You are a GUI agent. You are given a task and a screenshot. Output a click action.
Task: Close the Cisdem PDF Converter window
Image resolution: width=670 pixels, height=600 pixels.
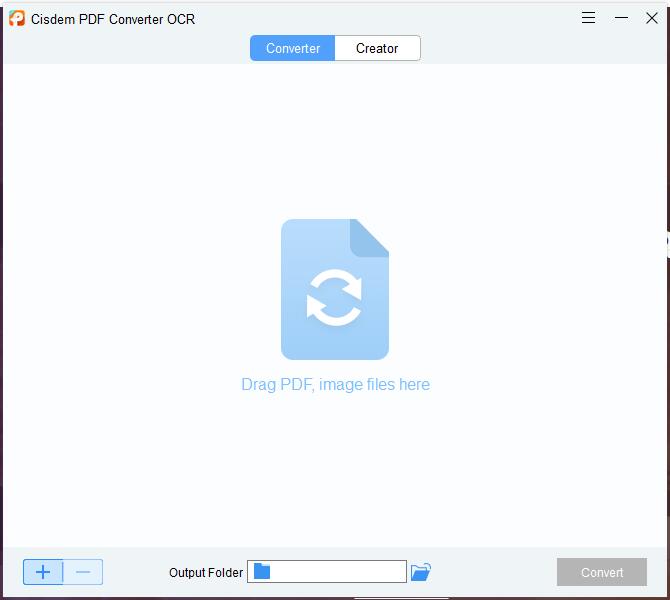pyautogui.click(x=652, y=18)
